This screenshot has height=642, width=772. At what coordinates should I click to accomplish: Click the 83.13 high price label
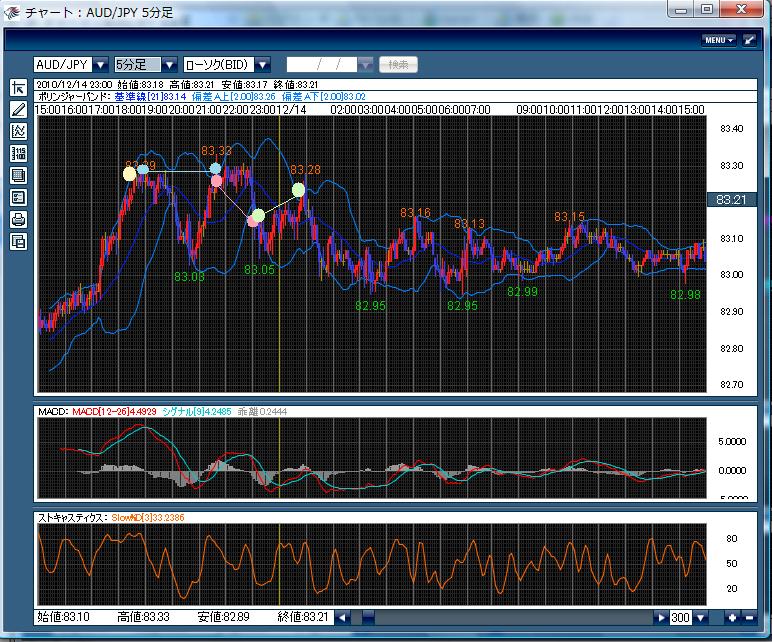pyautogui.click(x=469, y=224)
